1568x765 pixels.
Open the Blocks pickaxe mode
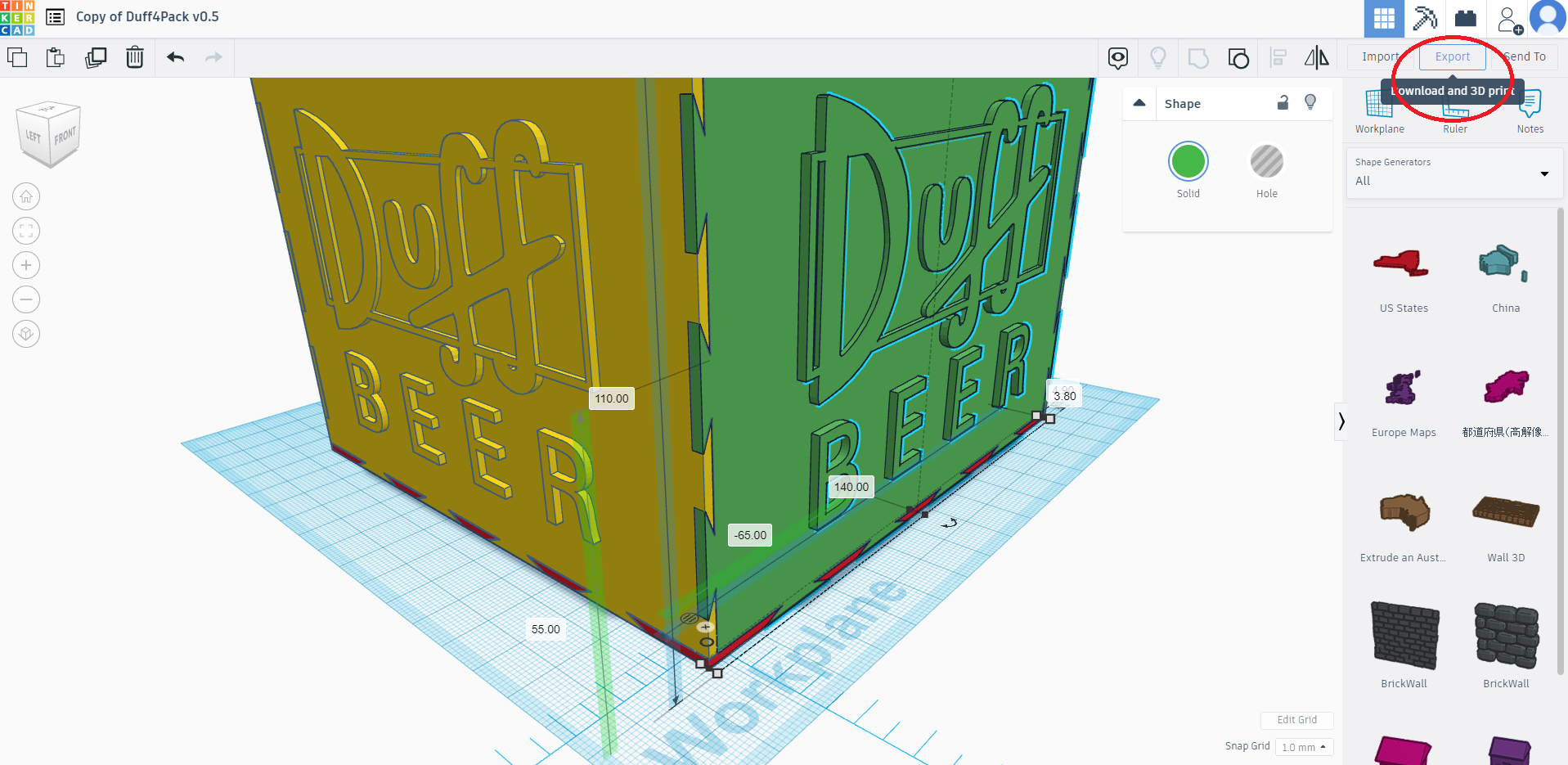(1425, 18)
